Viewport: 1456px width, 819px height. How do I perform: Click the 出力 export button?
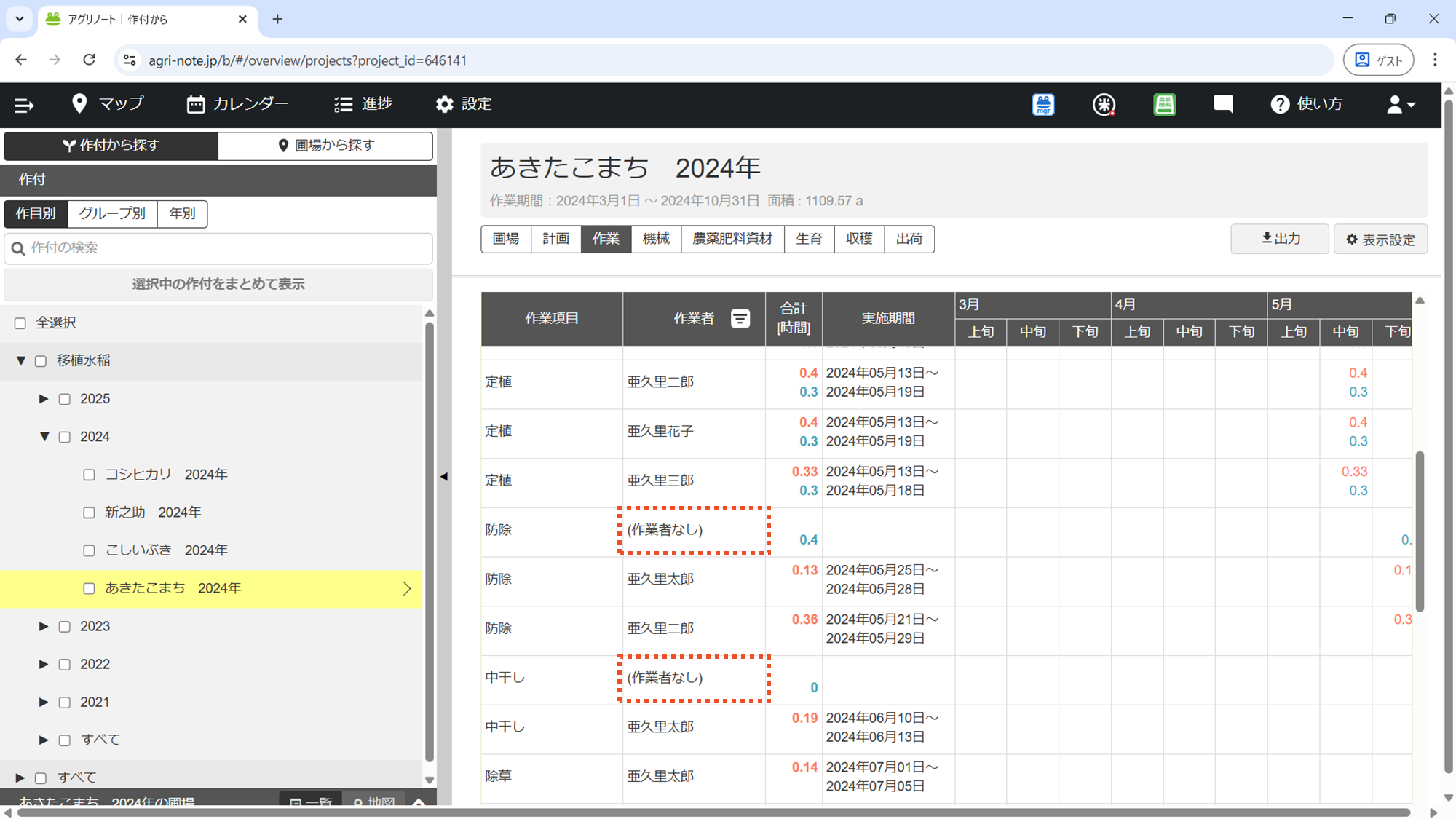point(1280,239)
